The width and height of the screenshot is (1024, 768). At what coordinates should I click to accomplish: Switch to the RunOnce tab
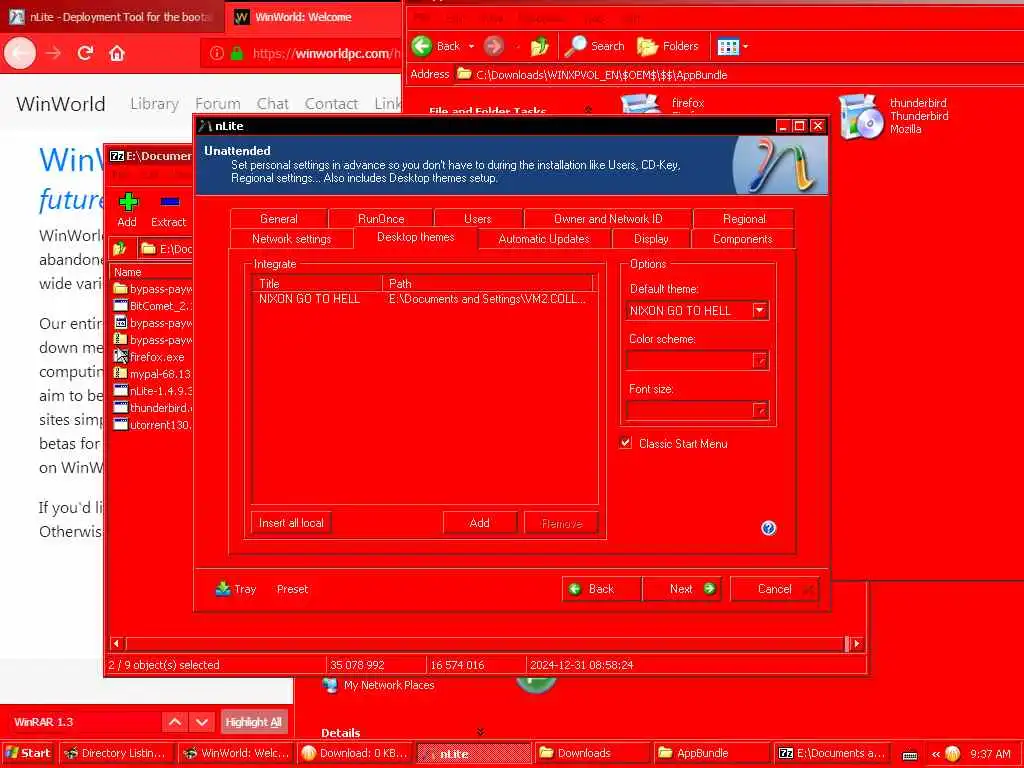coord(381,218)
